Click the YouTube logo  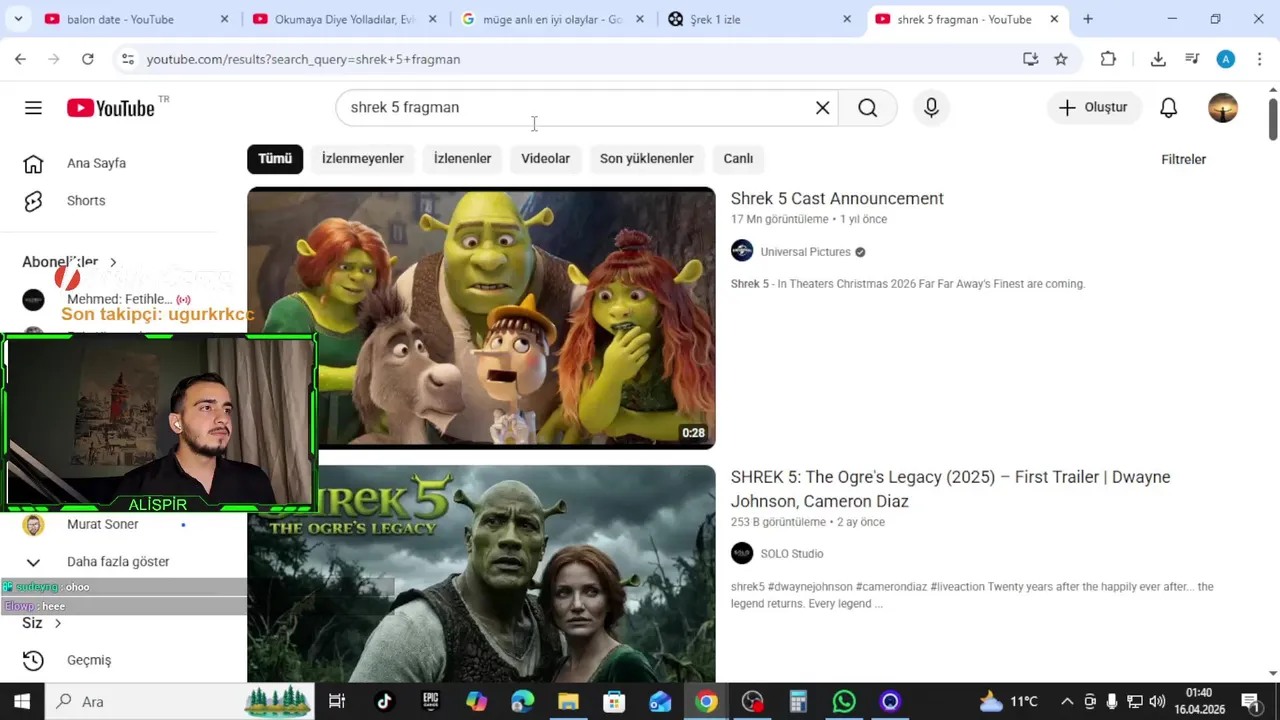click(111, 108)
